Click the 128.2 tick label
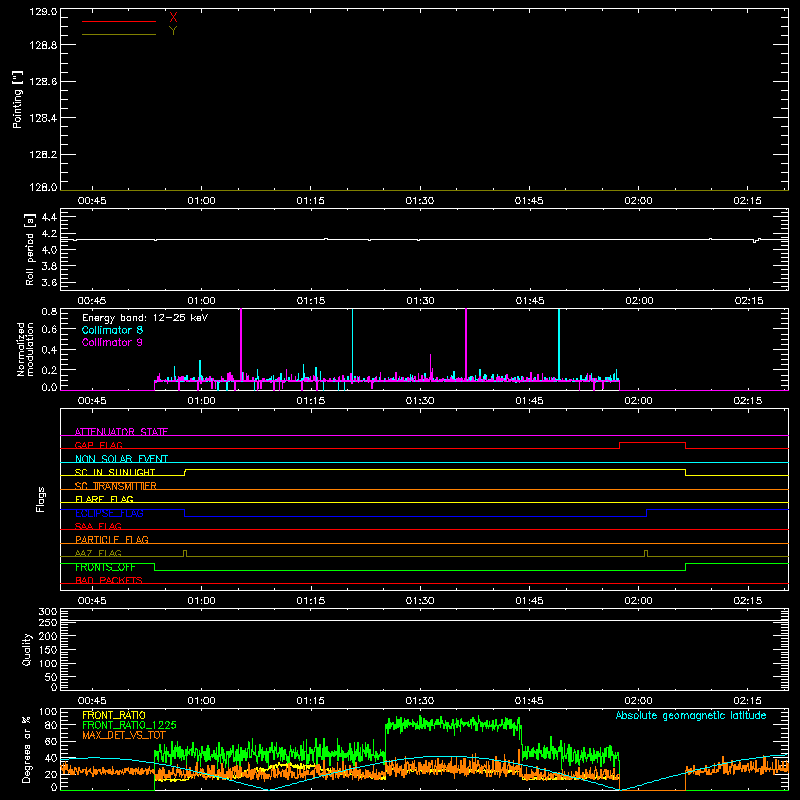 coord(43,155)
